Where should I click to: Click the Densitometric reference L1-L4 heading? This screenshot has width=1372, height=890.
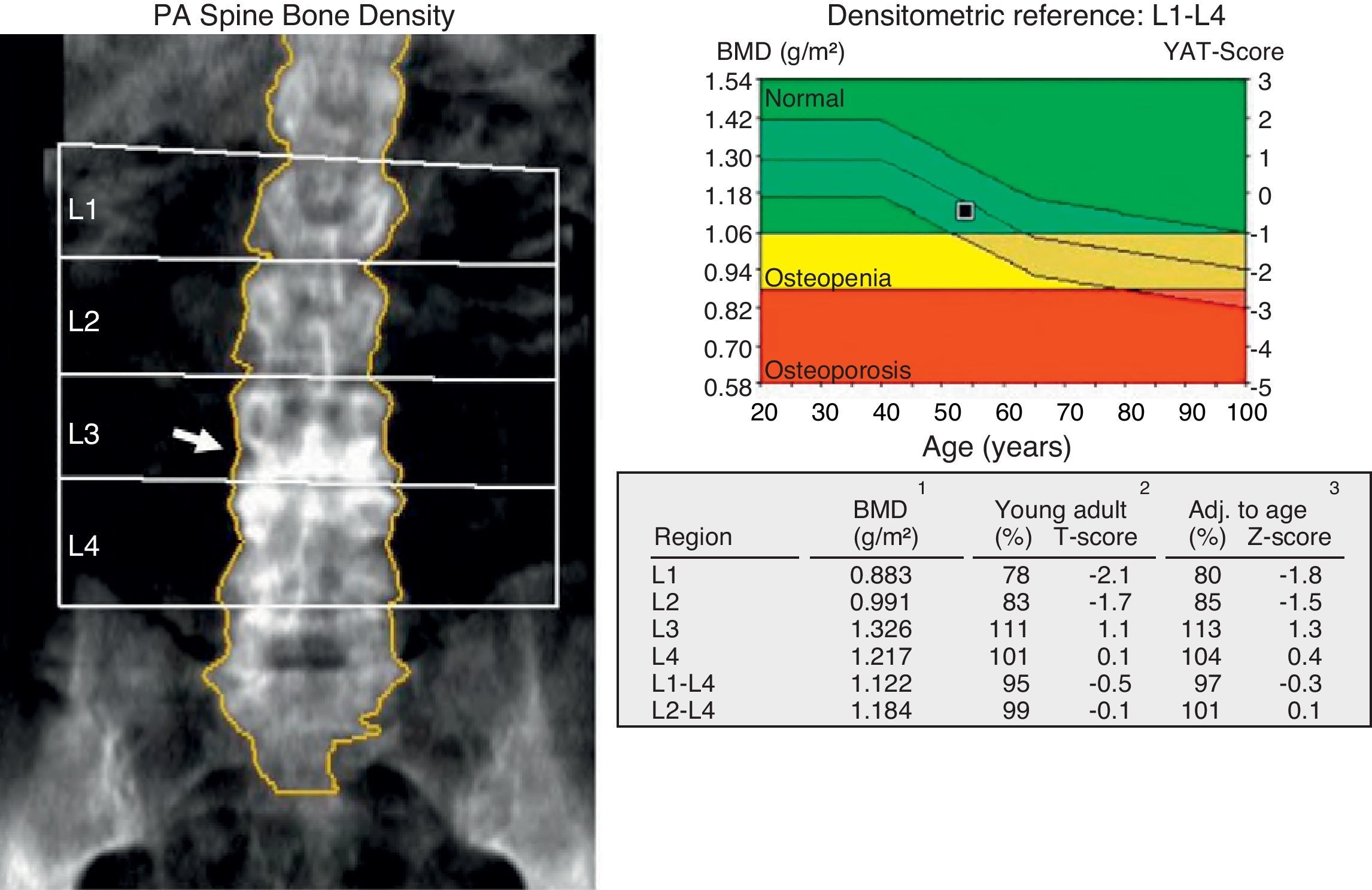(1025, 16)
